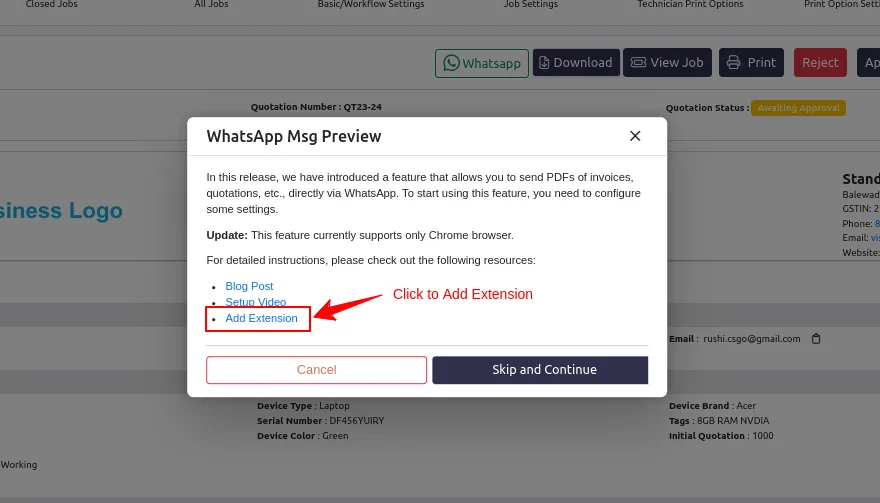Copy the email with clipboard icon
The image size is (880, 503).
pos(816,339)
